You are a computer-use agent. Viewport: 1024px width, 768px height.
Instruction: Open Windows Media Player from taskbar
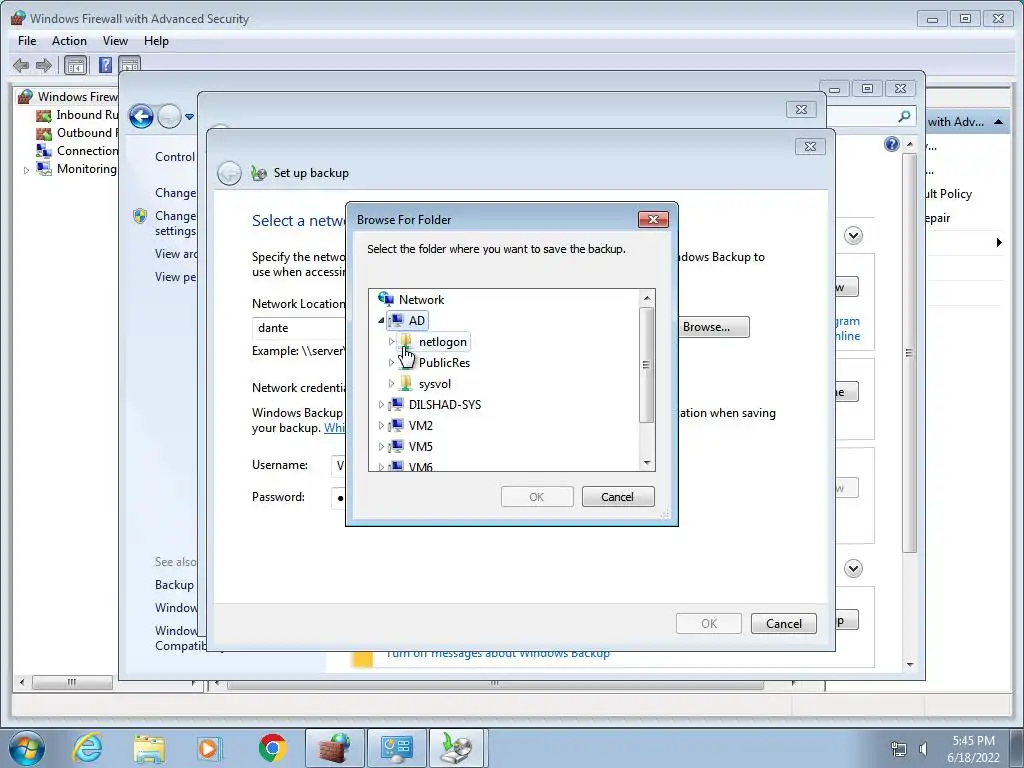click(x=210, y=748)
